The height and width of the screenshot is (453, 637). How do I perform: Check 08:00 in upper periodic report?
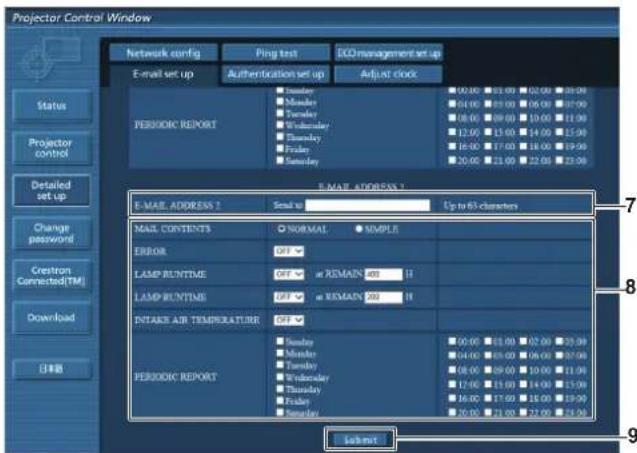[452, 118]
